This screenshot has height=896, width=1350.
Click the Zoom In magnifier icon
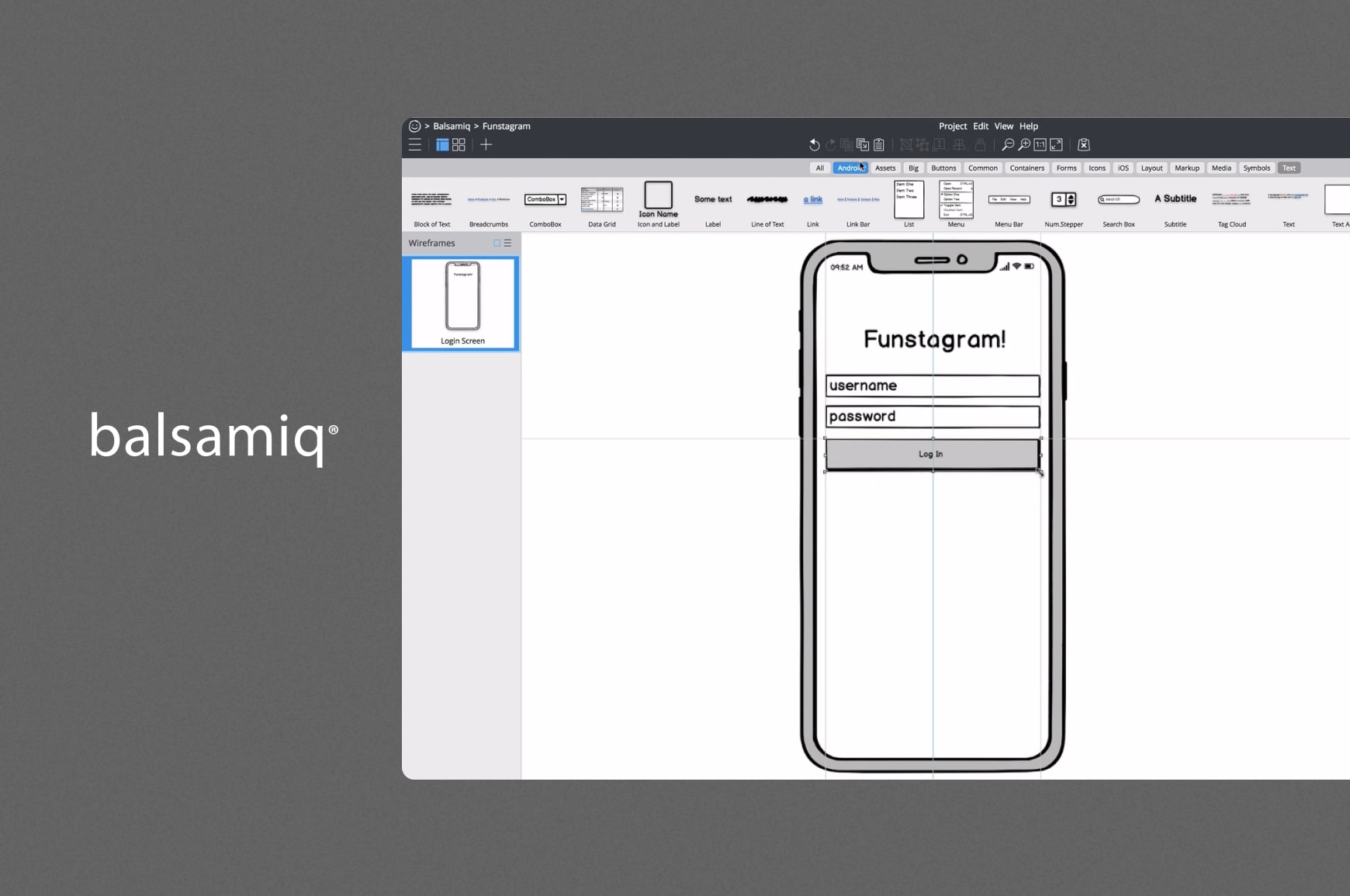(x=1024, y=145)
